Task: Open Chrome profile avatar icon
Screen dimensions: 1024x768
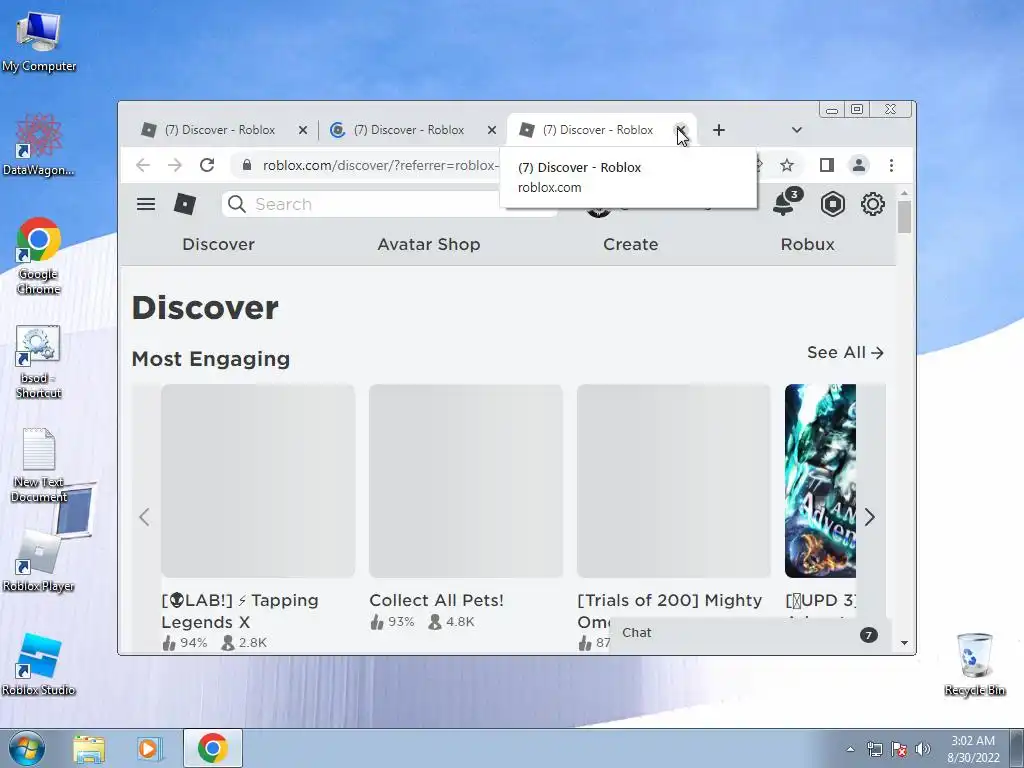Action: tap(859, 165)
